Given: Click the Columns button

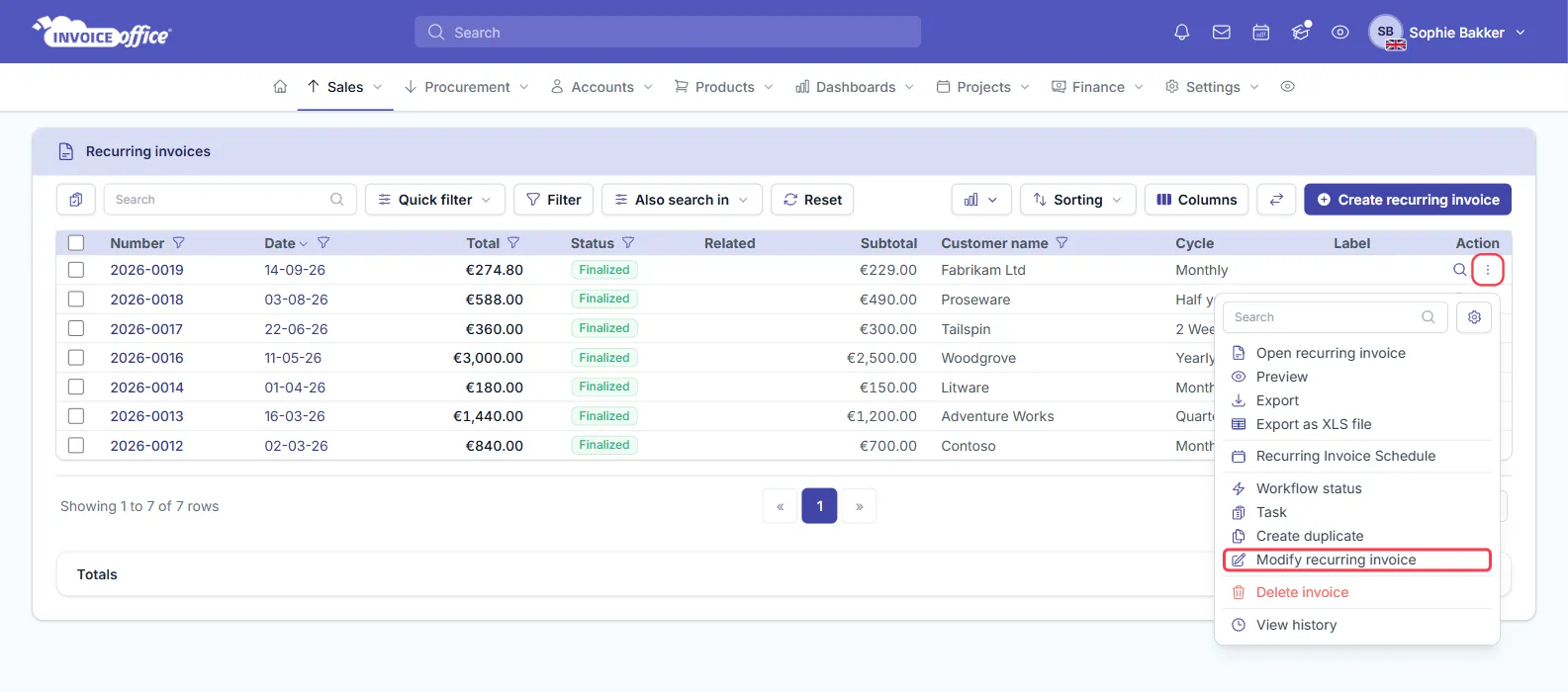Looking at the screenshot, I should [x=1196, y=200].
